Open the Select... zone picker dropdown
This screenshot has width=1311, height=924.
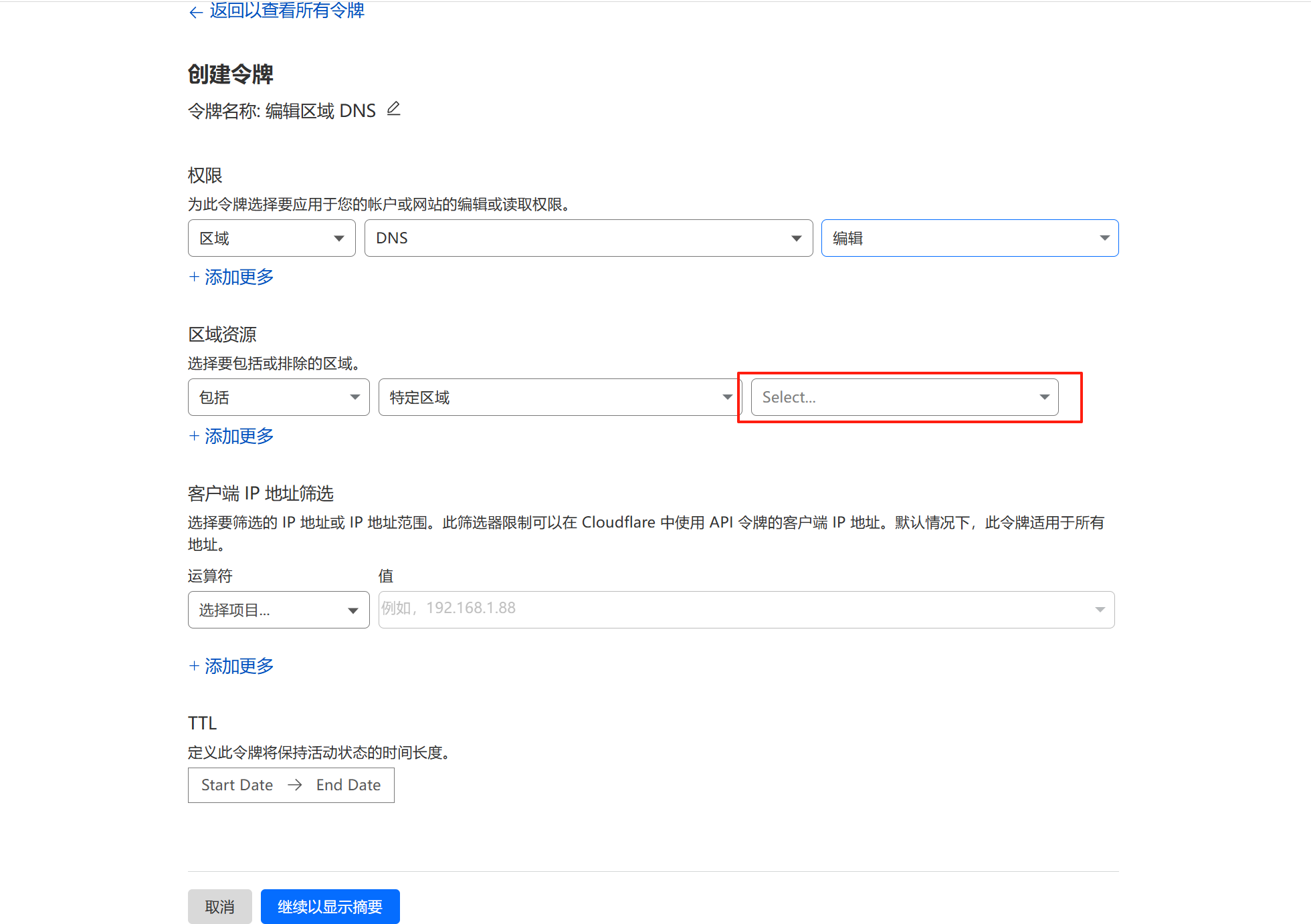pos(905,397)
